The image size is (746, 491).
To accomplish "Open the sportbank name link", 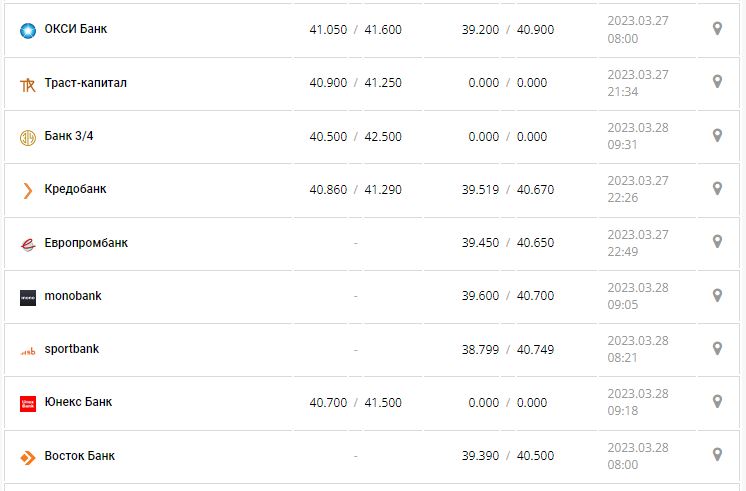I will tap(72, 349).
